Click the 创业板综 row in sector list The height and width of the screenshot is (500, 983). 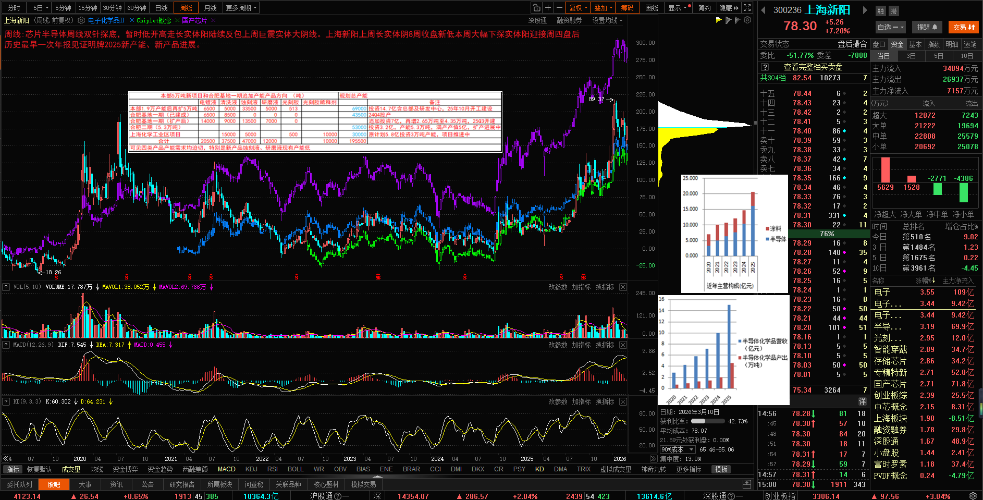[925, 395]
